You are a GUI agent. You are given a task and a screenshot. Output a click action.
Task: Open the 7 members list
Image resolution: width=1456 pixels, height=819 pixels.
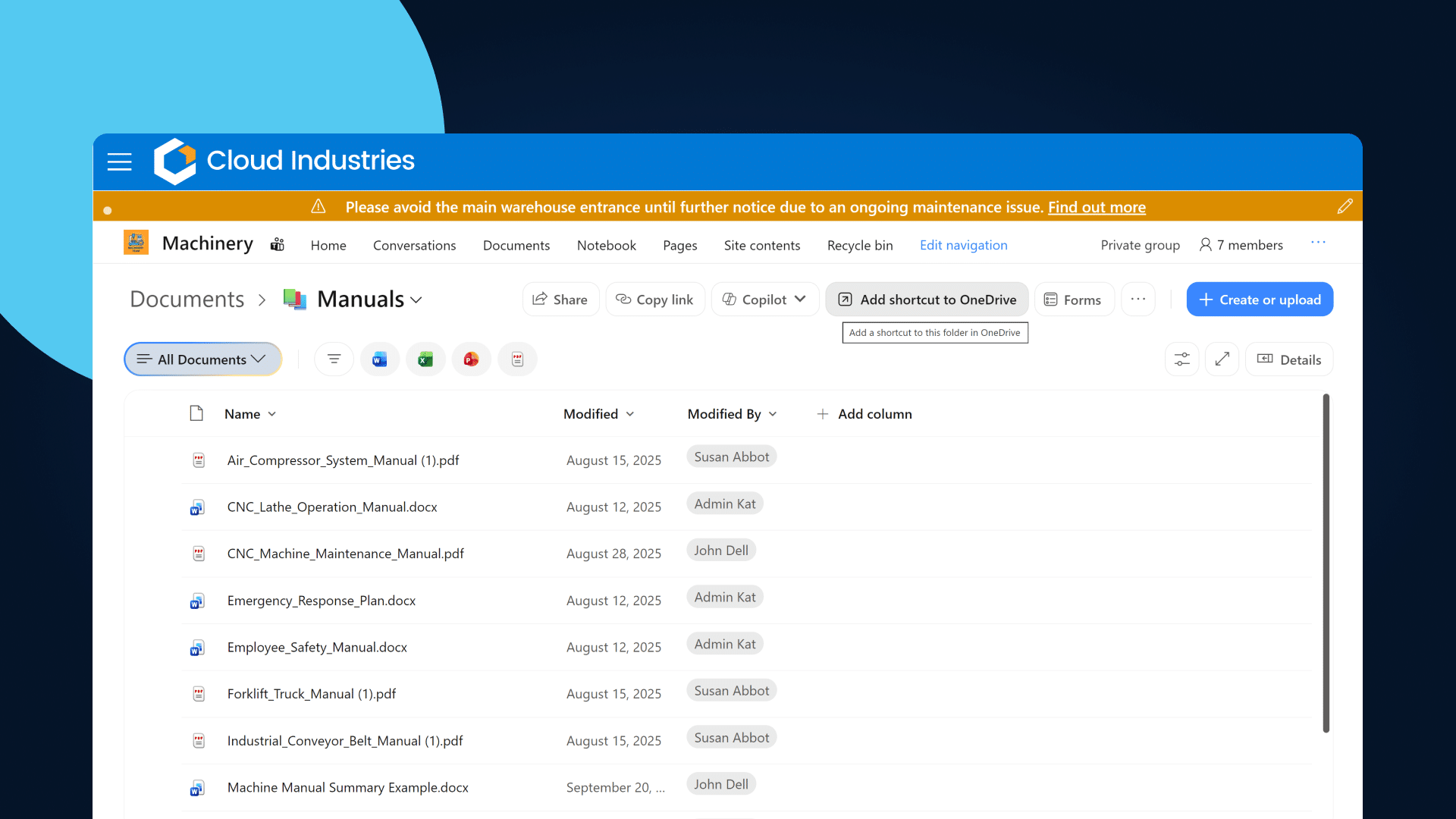1241,245
